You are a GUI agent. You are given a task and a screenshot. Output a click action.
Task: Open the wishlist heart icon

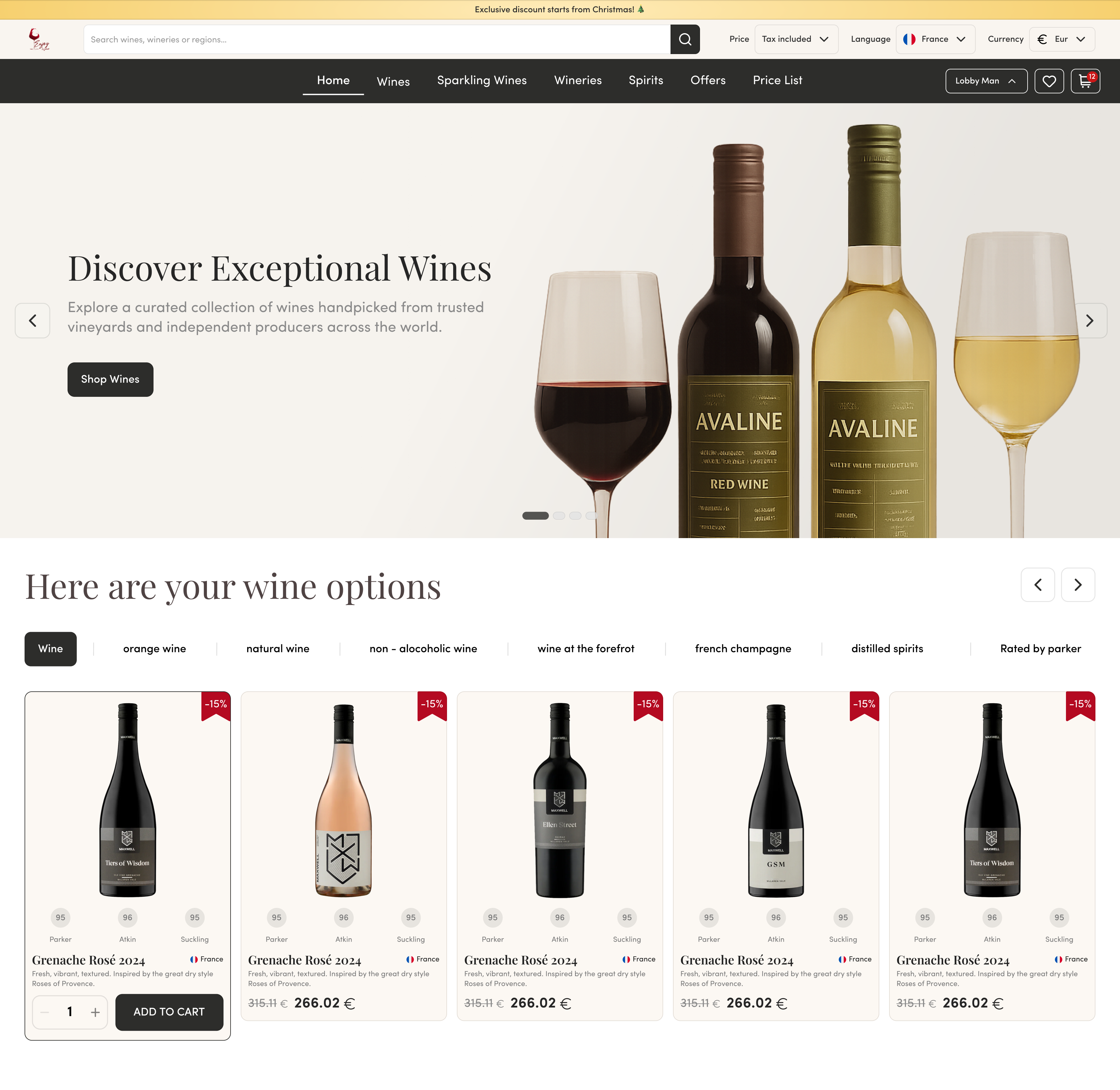(x=1048, y=81)
